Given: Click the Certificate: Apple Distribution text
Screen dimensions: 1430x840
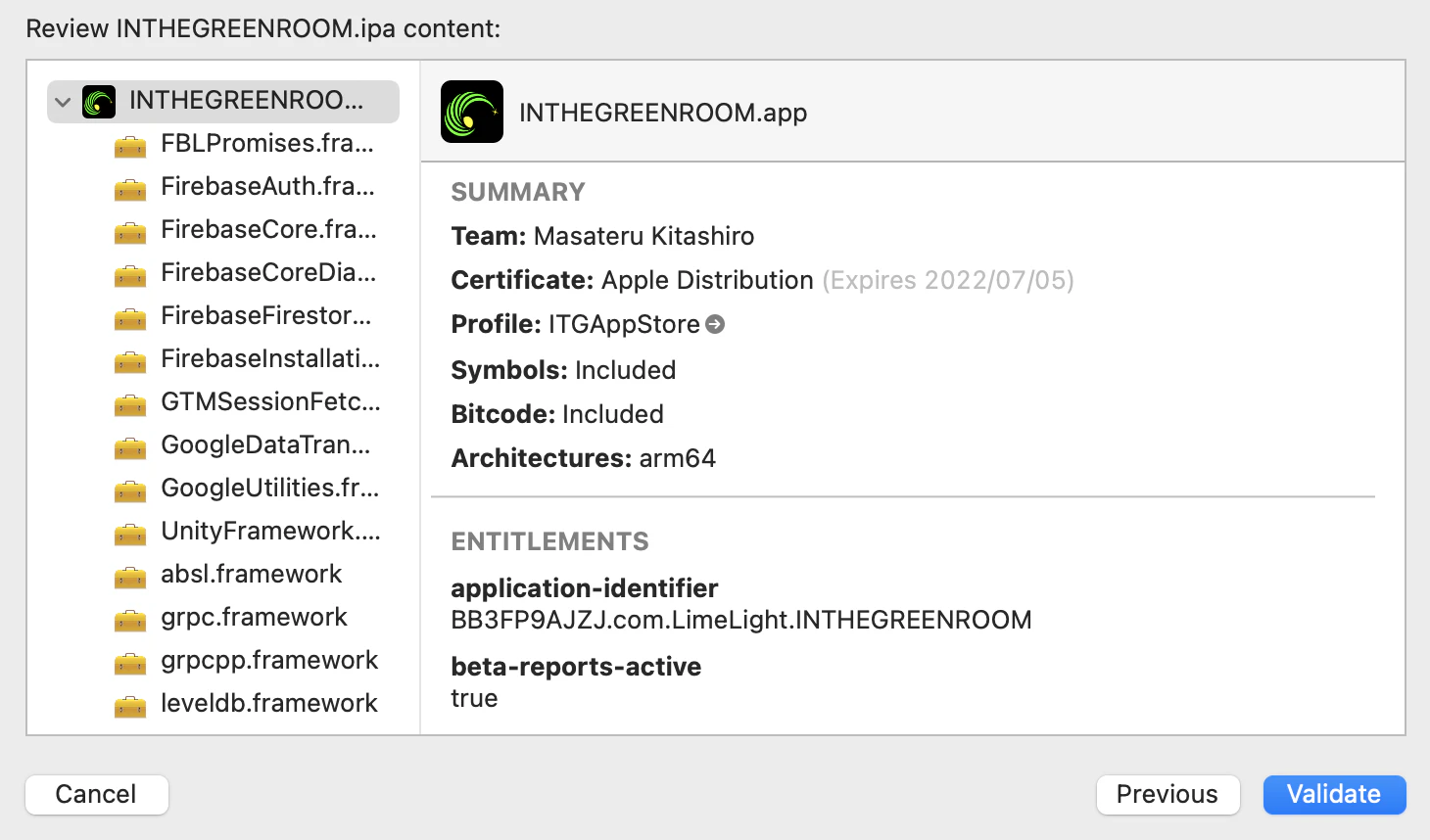Looking at the screenshot, I should coord(632,280).
